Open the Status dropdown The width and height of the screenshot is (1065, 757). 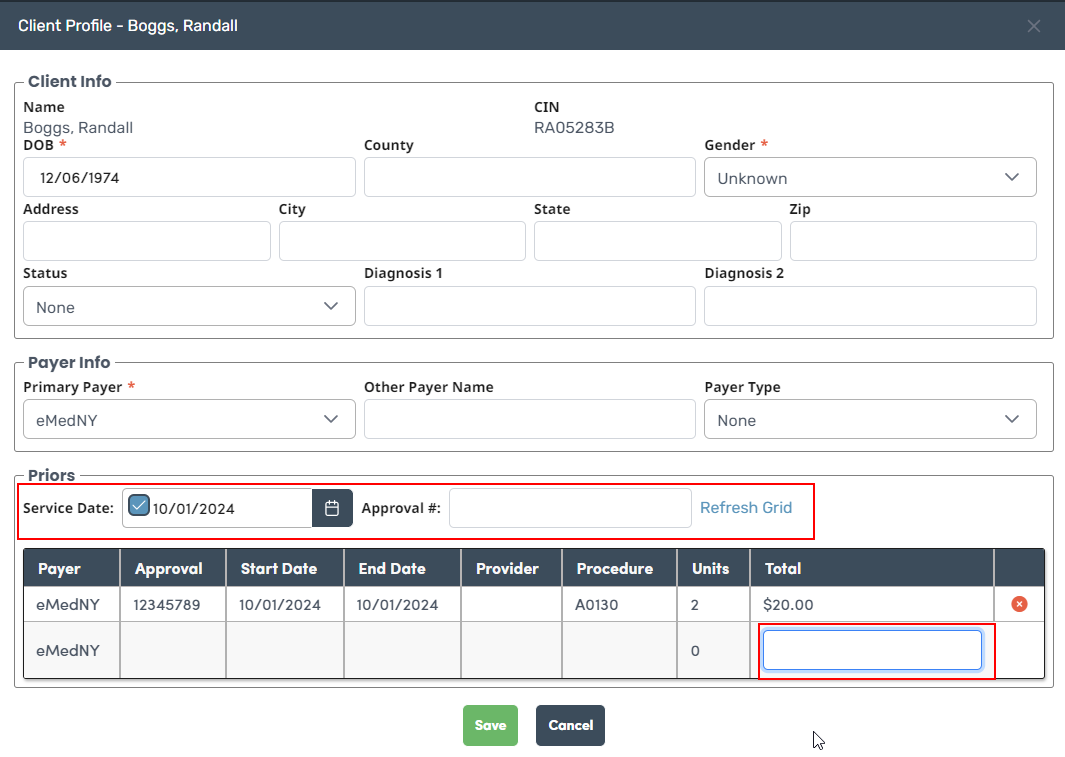[x=189, y=307]
